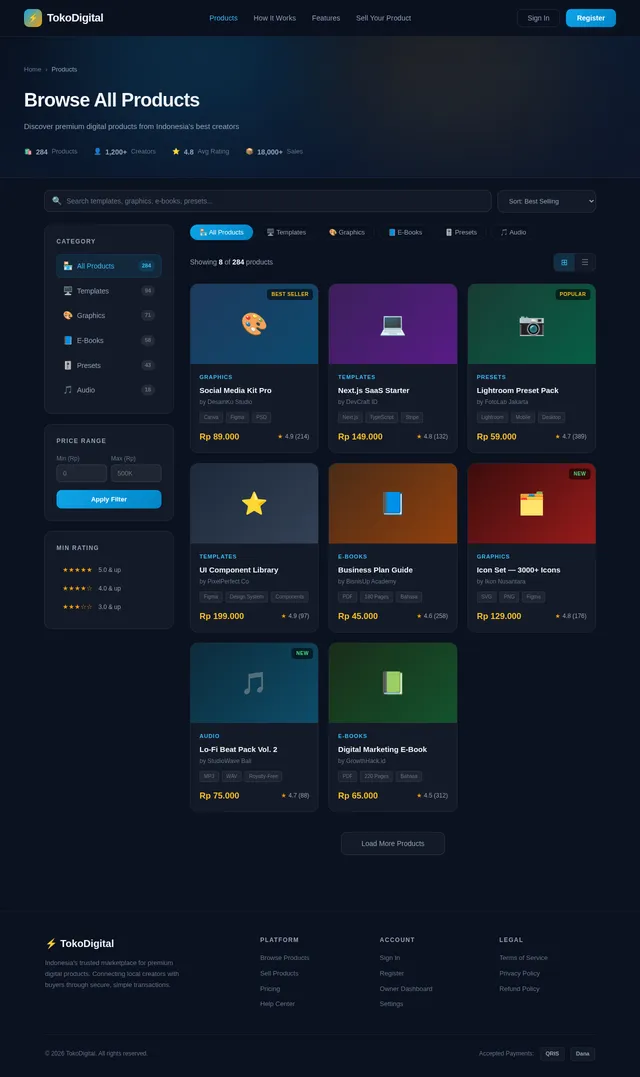Switch to grid view layout

[x=564, y=262]
